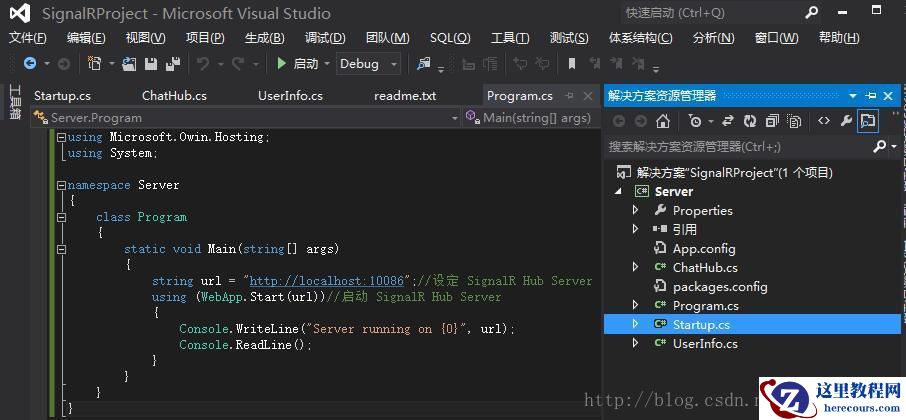
Task: Click the Collapse All icon in Solution Explorer
Action: (x=772, y=121)
